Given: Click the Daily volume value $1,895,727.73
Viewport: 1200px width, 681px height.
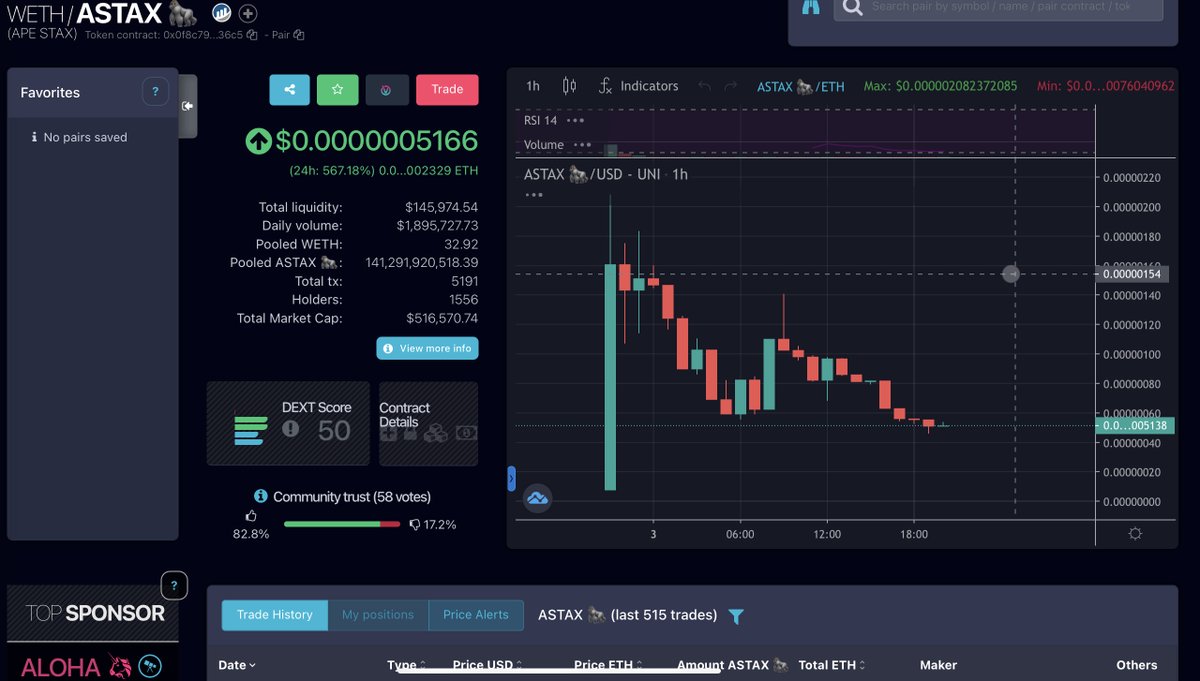Looking at the screenshot, I should coord(437,226).
